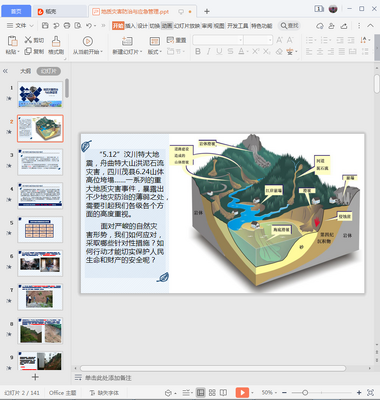Click the fit slide to window icon

[x=370, y=393]
